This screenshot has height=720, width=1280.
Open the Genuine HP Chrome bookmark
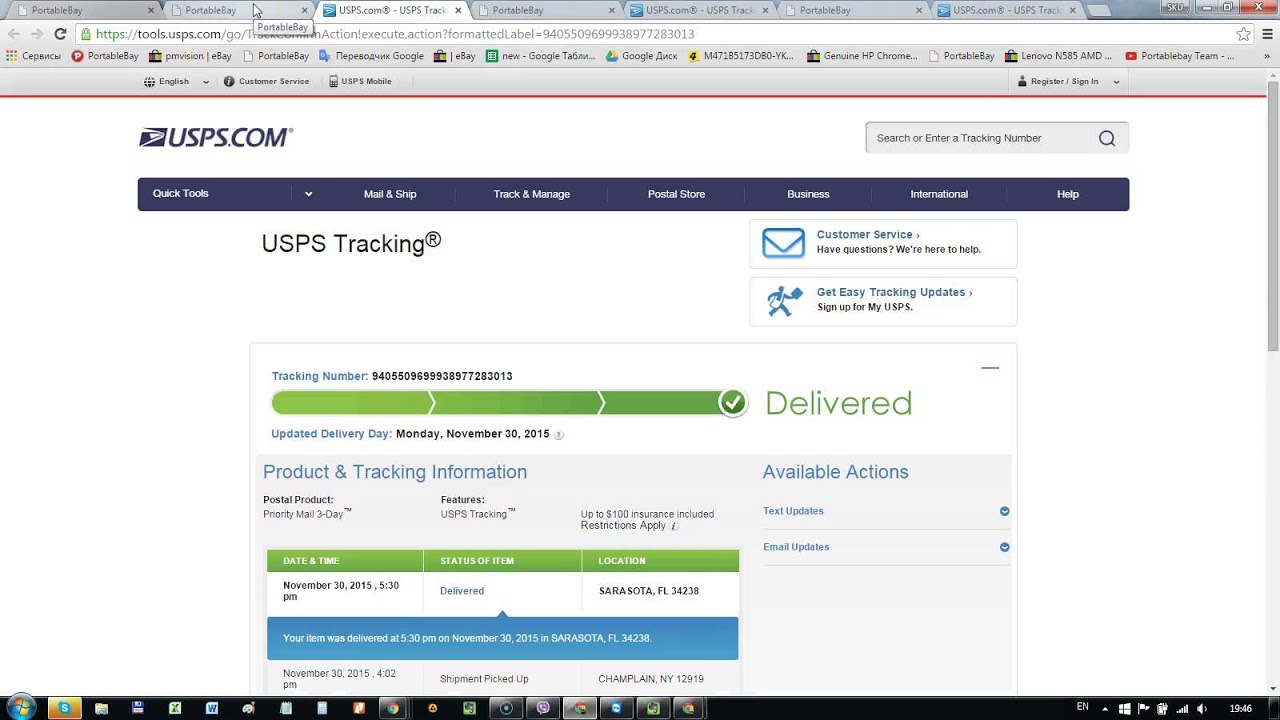pyautogui.click(x=862, y=56)
